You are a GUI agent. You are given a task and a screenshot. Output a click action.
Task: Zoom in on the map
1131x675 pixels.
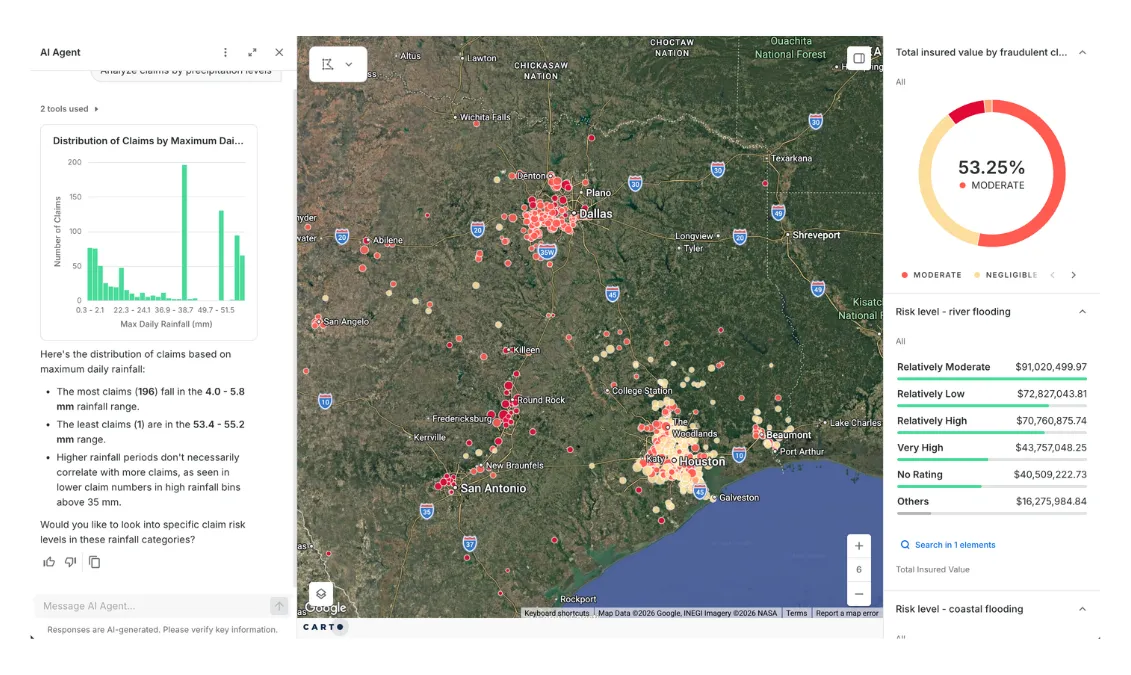pos(858,546)
